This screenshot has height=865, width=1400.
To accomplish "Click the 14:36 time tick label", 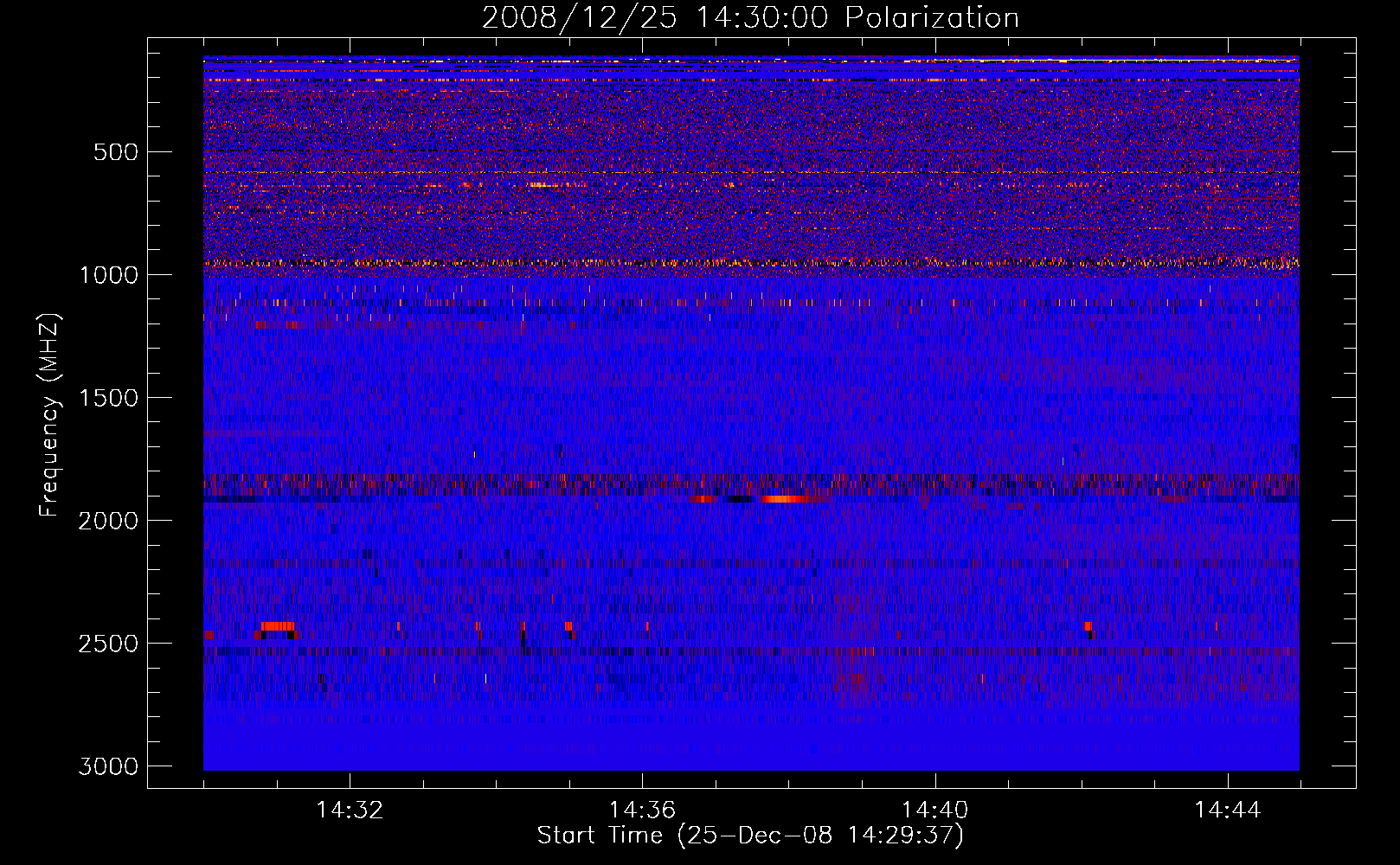I will 642,811.
